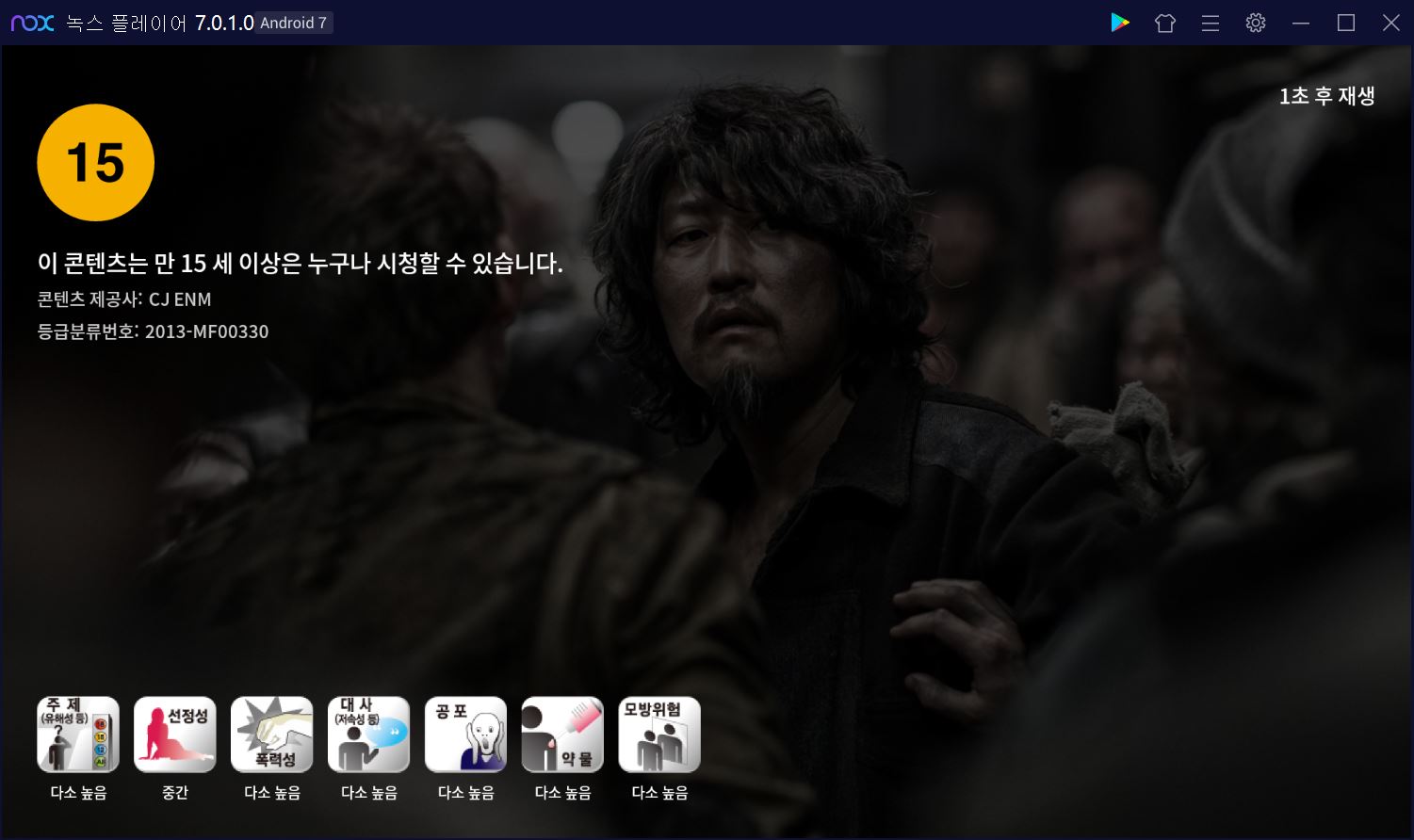Click the yellow 15 age rating badge
This screenshot has width=1414, height=840.
[x=95, y=163]
